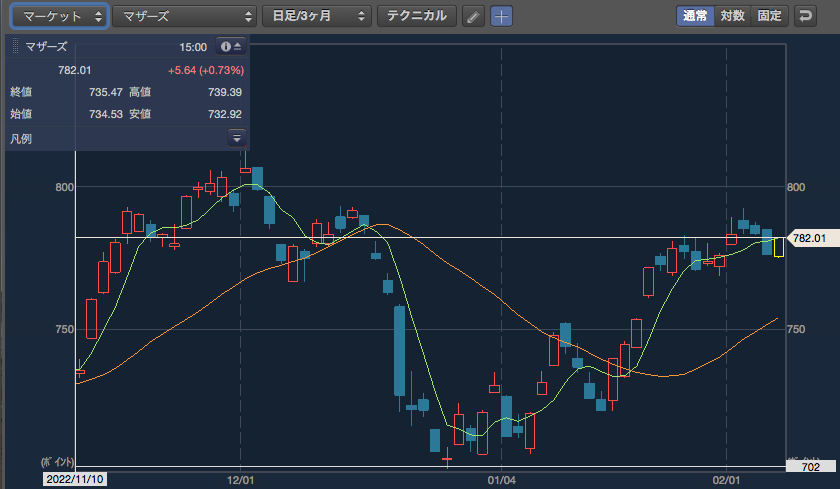Screen dimensions: 840x489
Task: Click the 終値 735.47 value
Action: [x=106, y=92]
